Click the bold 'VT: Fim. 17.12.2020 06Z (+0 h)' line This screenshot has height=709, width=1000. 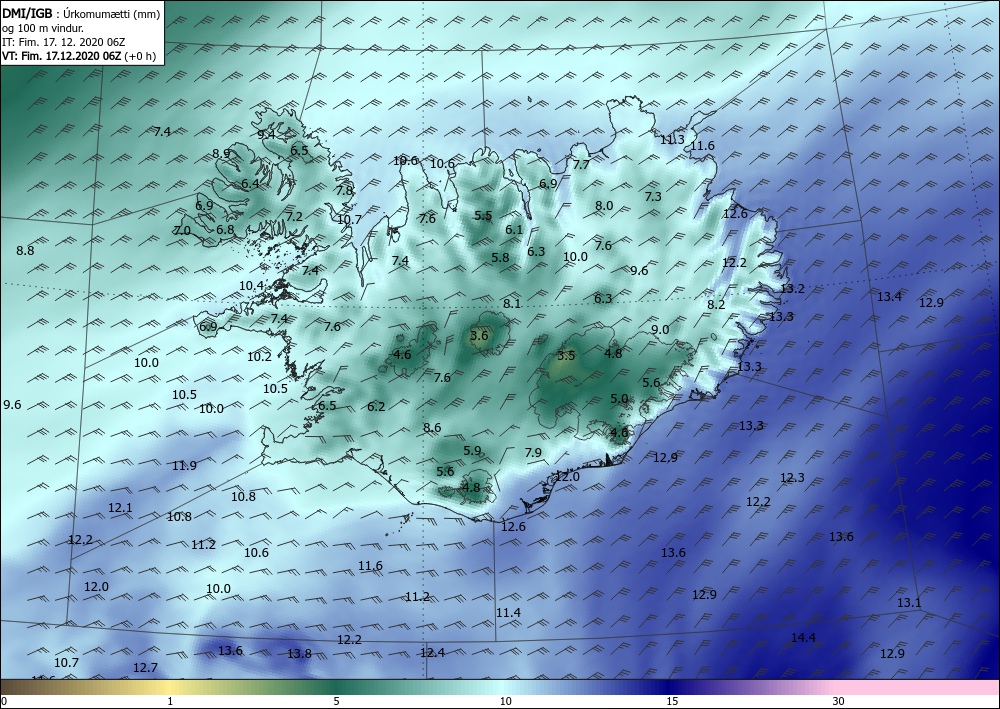pos(78,55)
